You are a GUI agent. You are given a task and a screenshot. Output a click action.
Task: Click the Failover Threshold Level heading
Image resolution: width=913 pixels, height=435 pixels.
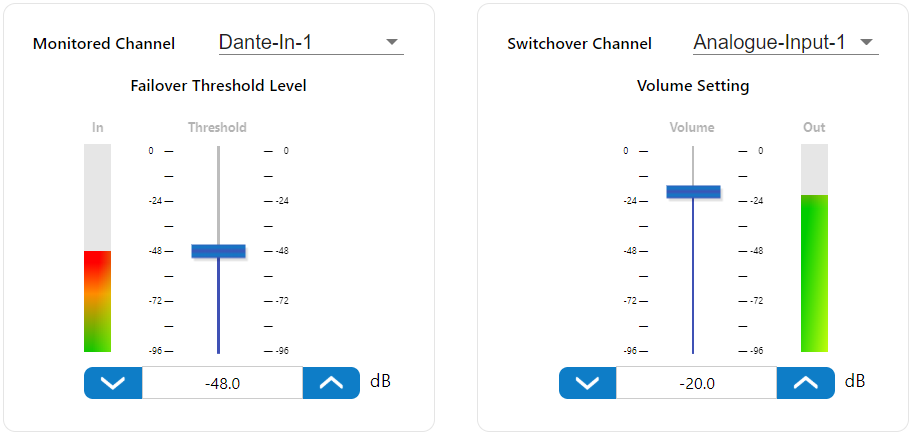coord(218,86)
